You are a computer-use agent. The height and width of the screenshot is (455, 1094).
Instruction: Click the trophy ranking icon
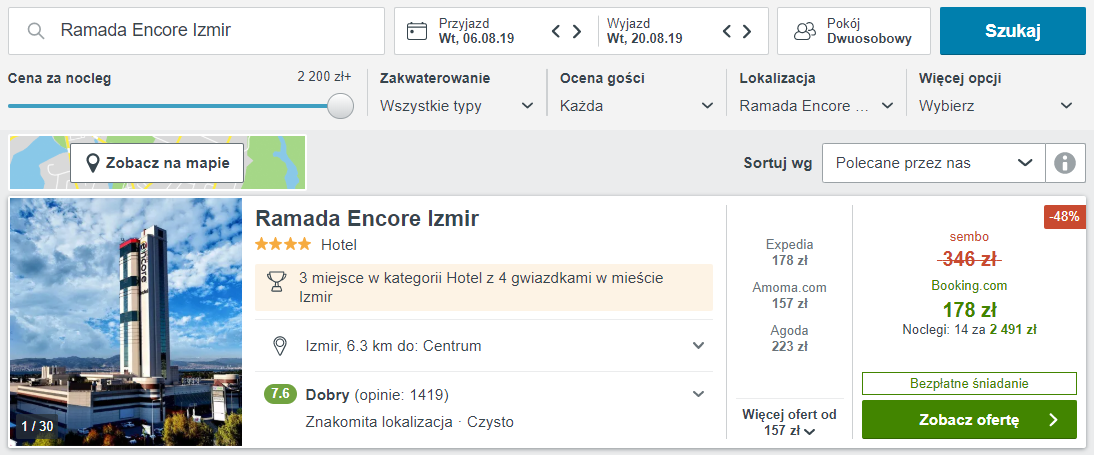click(x=277, y=281)
